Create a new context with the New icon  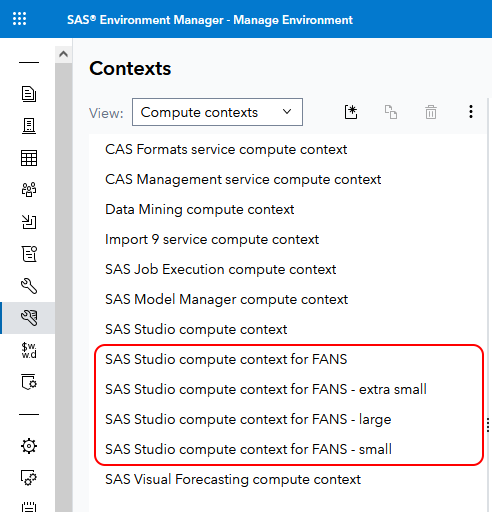click(351, 112)
